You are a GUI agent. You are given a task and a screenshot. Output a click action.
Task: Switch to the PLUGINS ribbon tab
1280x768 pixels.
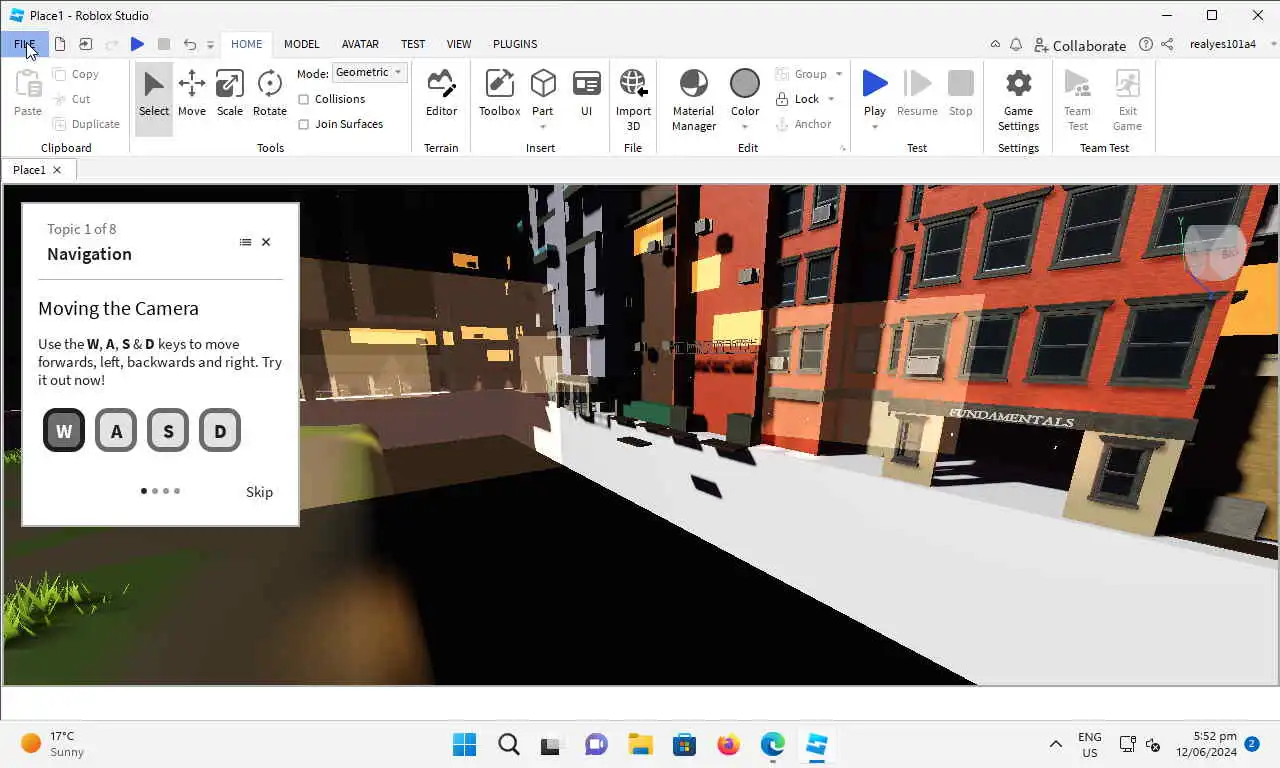coord(515,44)
